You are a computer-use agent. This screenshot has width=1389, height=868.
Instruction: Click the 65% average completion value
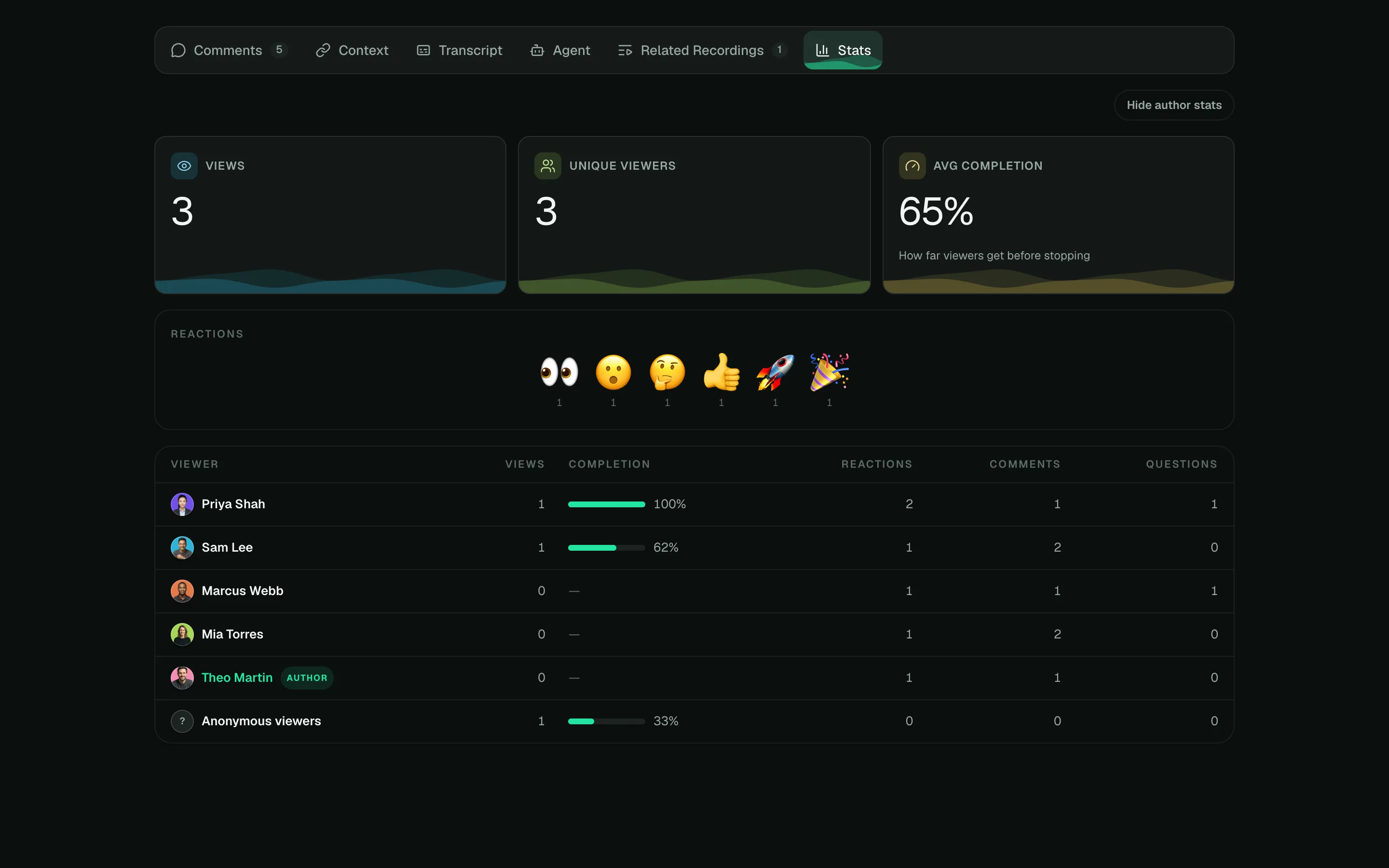(x=936, y=211)
